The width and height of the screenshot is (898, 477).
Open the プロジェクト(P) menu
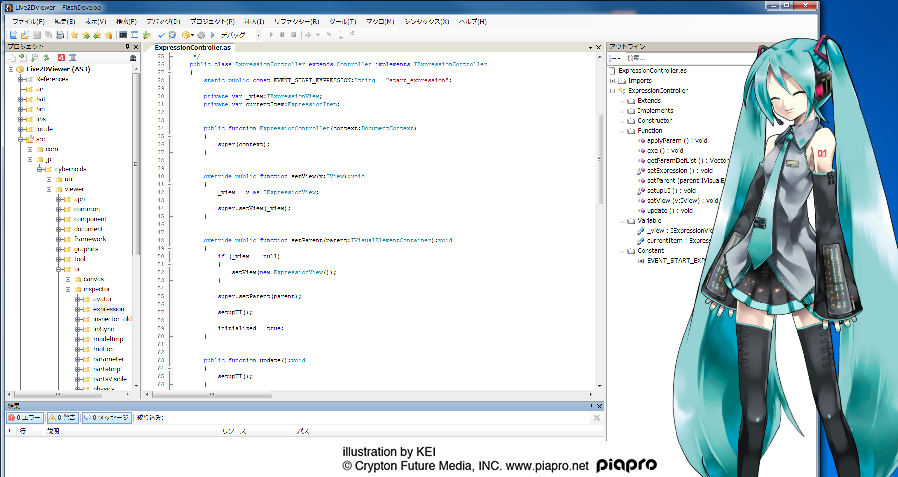pos(212,21)
